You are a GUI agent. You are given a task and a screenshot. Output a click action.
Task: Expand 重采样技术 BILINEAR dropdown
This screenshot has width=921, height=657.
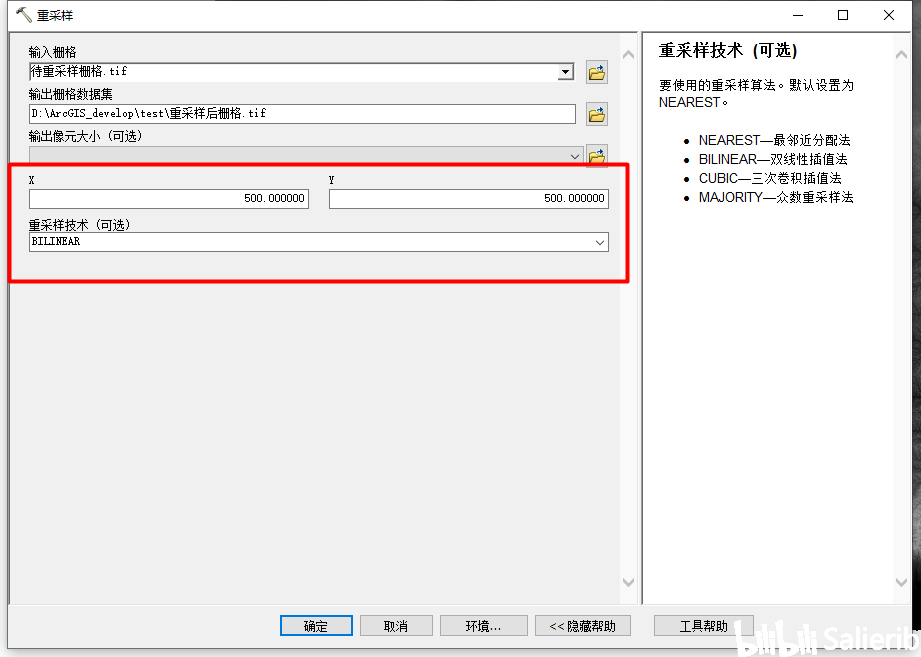pyautogui.click(x=600, y=242)
